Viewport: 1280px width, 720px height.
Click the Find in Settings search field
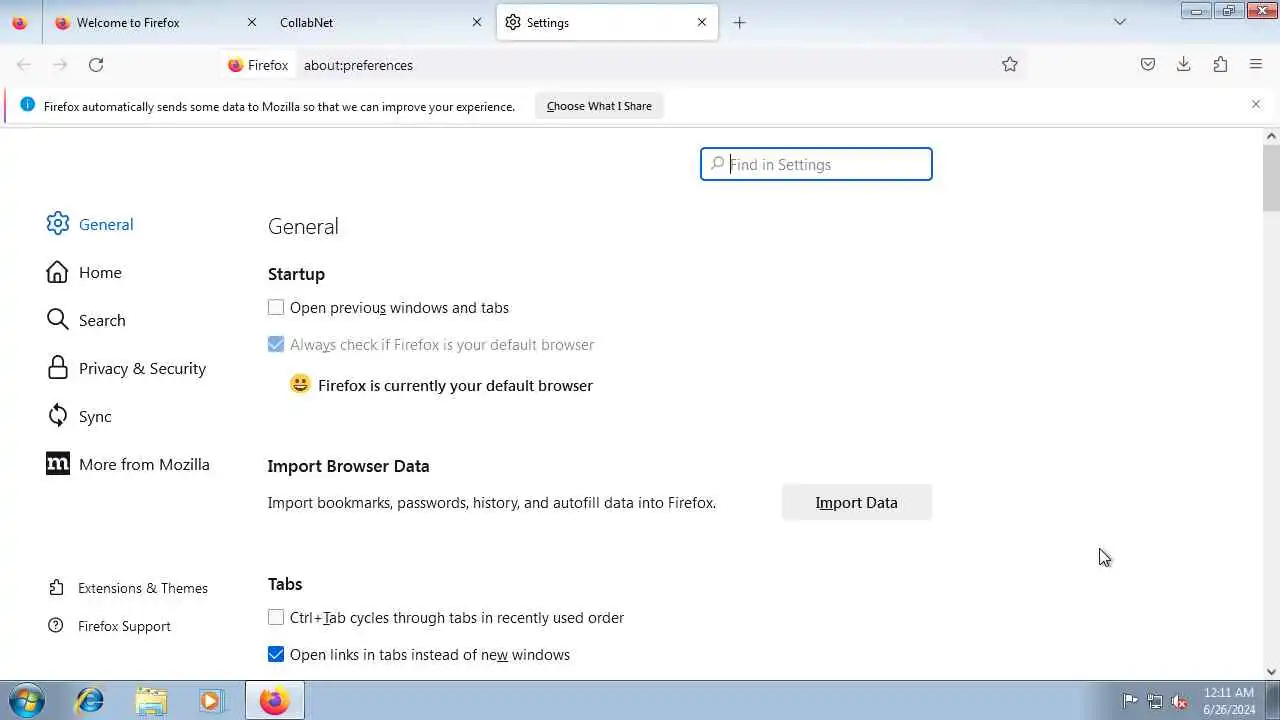click(816, 164)
